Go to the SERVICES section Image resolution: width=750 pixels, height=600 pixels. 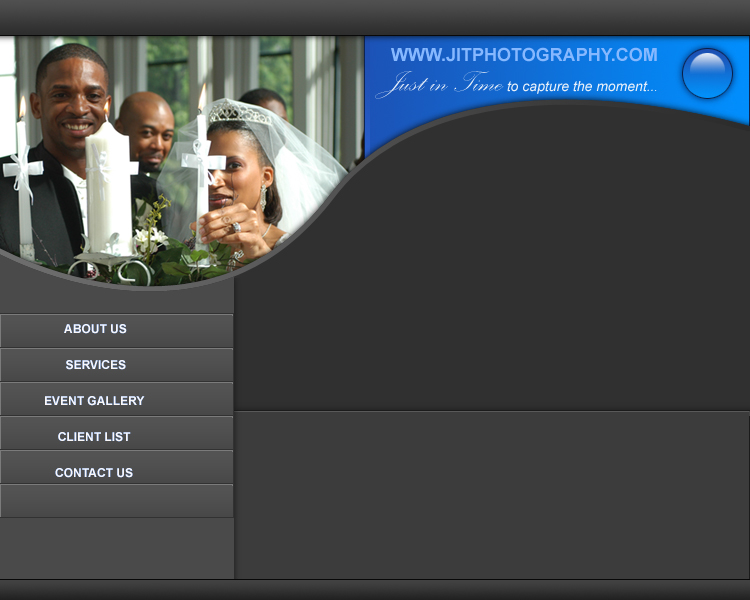pyautogui.click(x=117, y=365)
